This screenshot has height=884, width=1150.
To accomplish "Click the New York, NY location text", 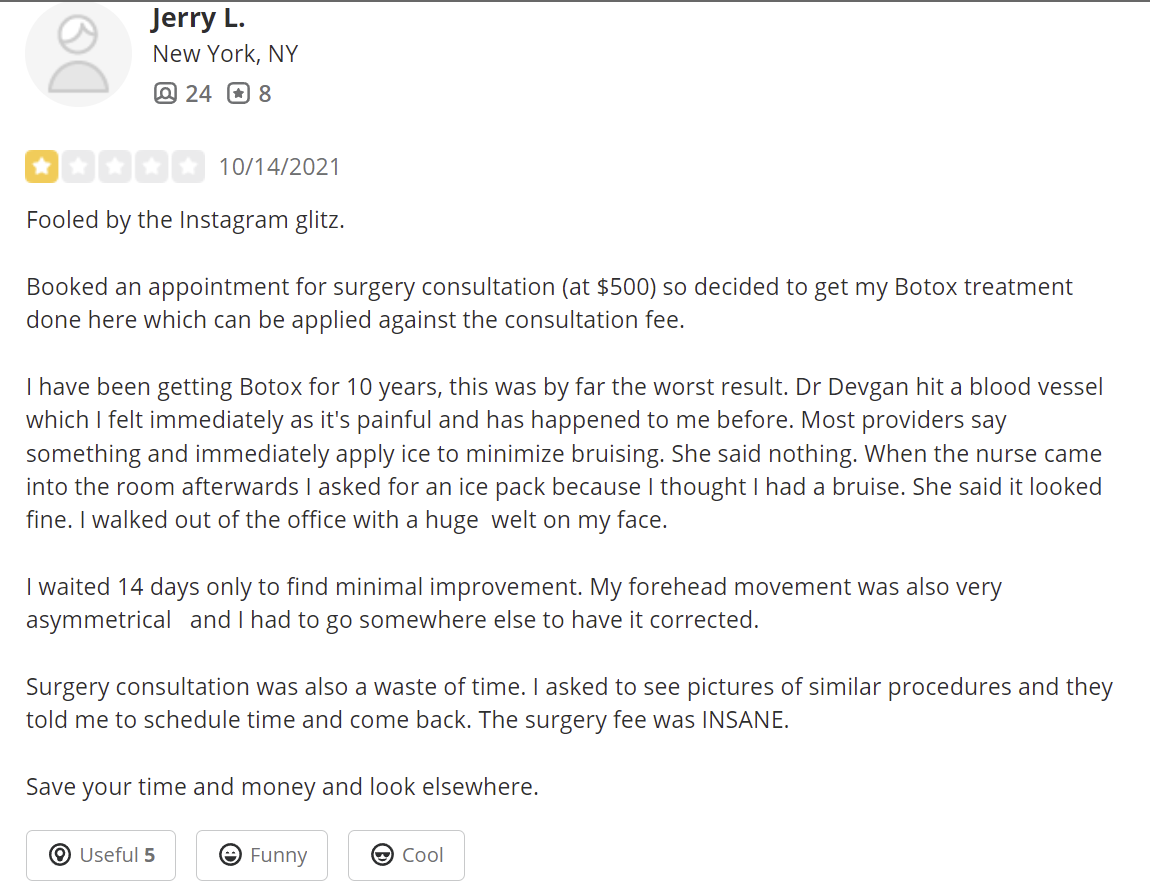I will click(225, 54).
